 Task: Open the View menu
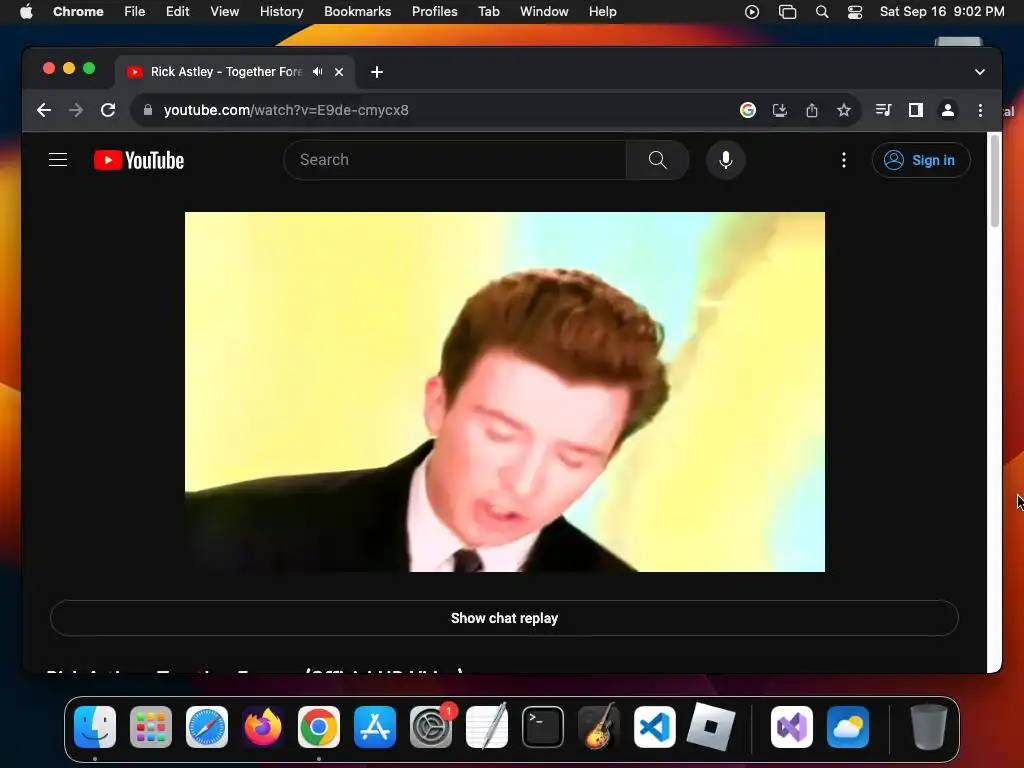pyautogui.click(x=225, y=12)
